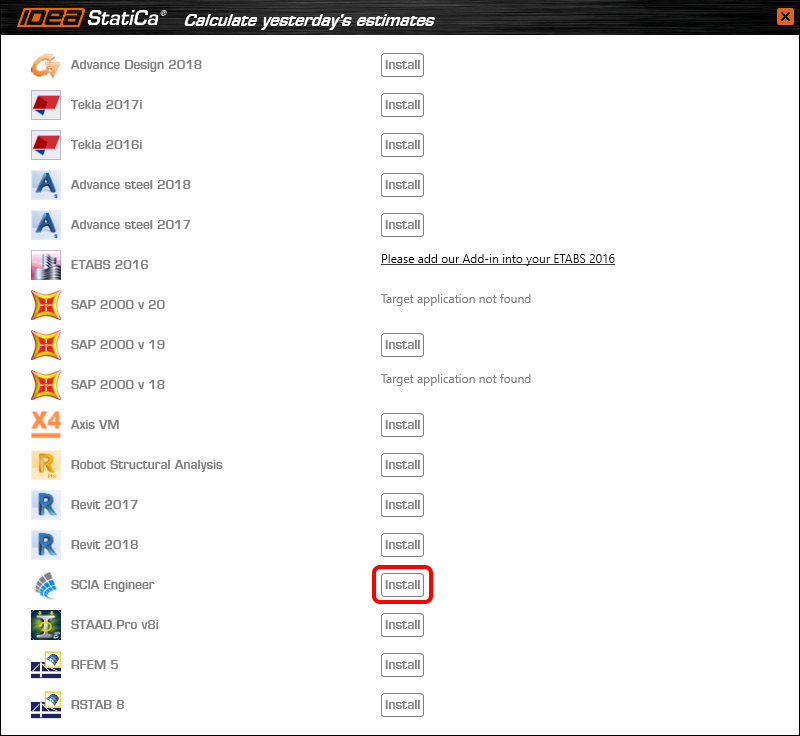Viewport: 800px width, 736px height.
Task: Click the Advance steel 2017 icon
Action: [45, 225]
